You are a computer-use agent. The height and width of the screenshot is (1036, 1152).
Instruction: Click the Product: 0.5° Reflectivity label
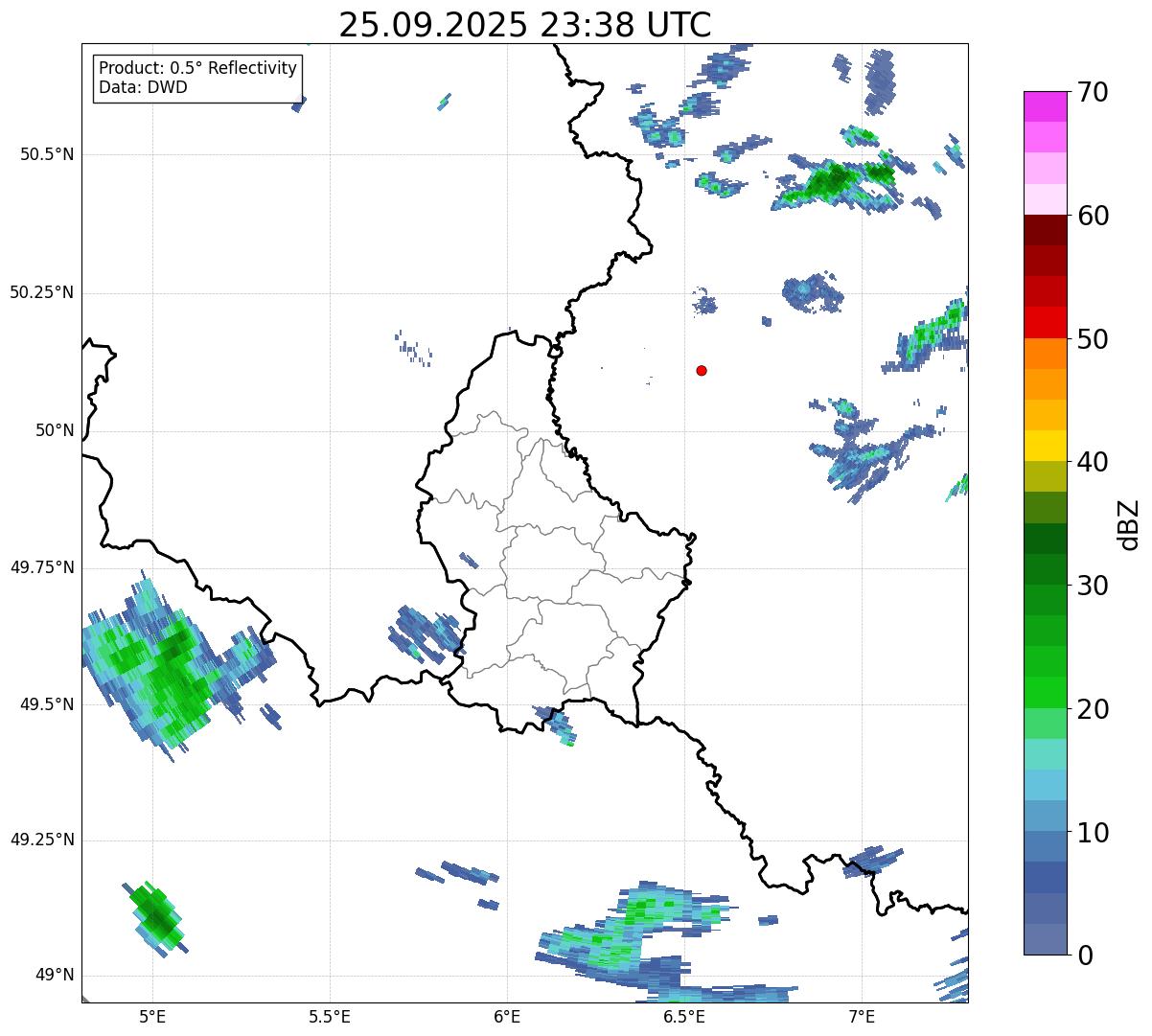tap(198, 68)
